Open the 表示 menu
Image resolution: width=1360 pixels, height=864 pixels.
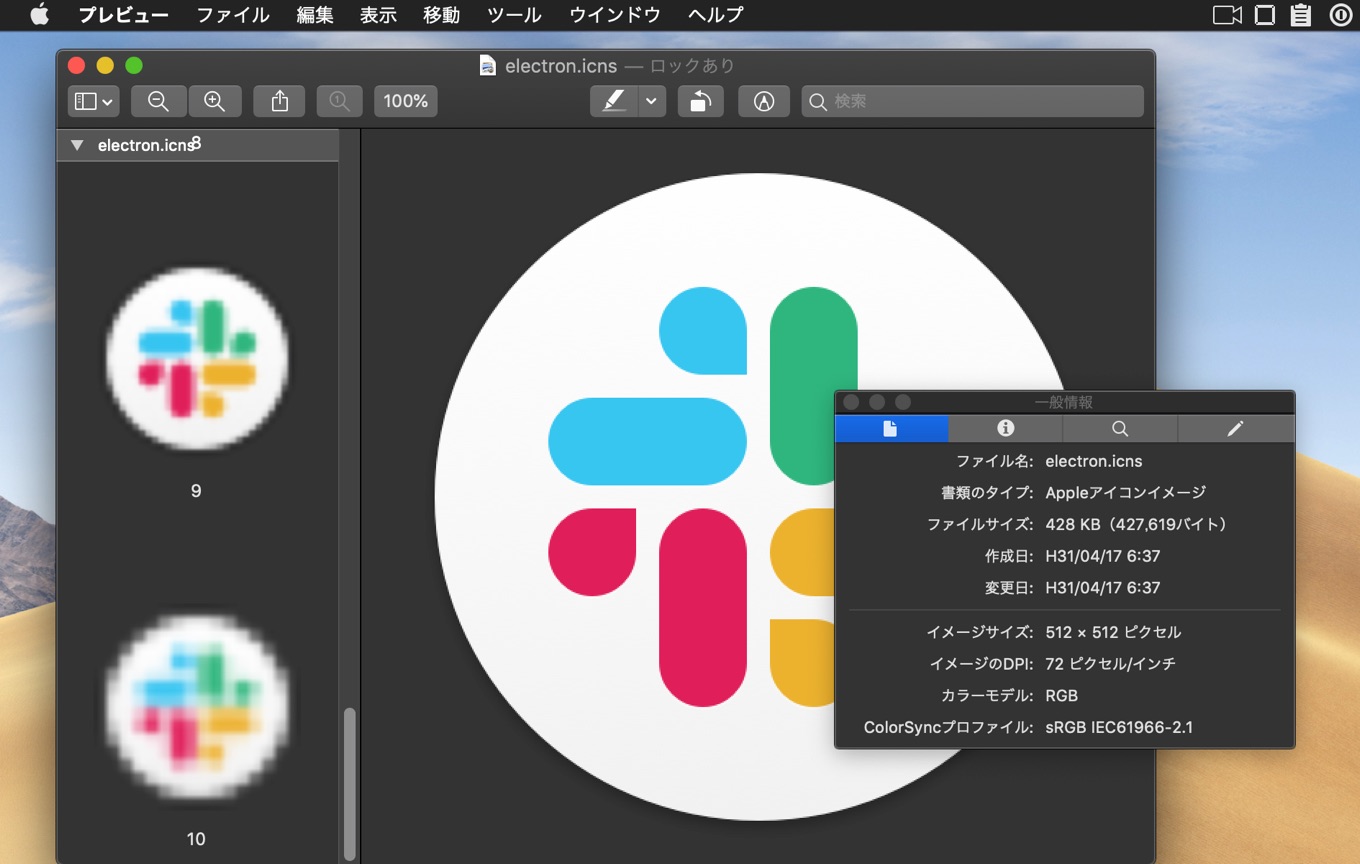[x=378, y=15]
